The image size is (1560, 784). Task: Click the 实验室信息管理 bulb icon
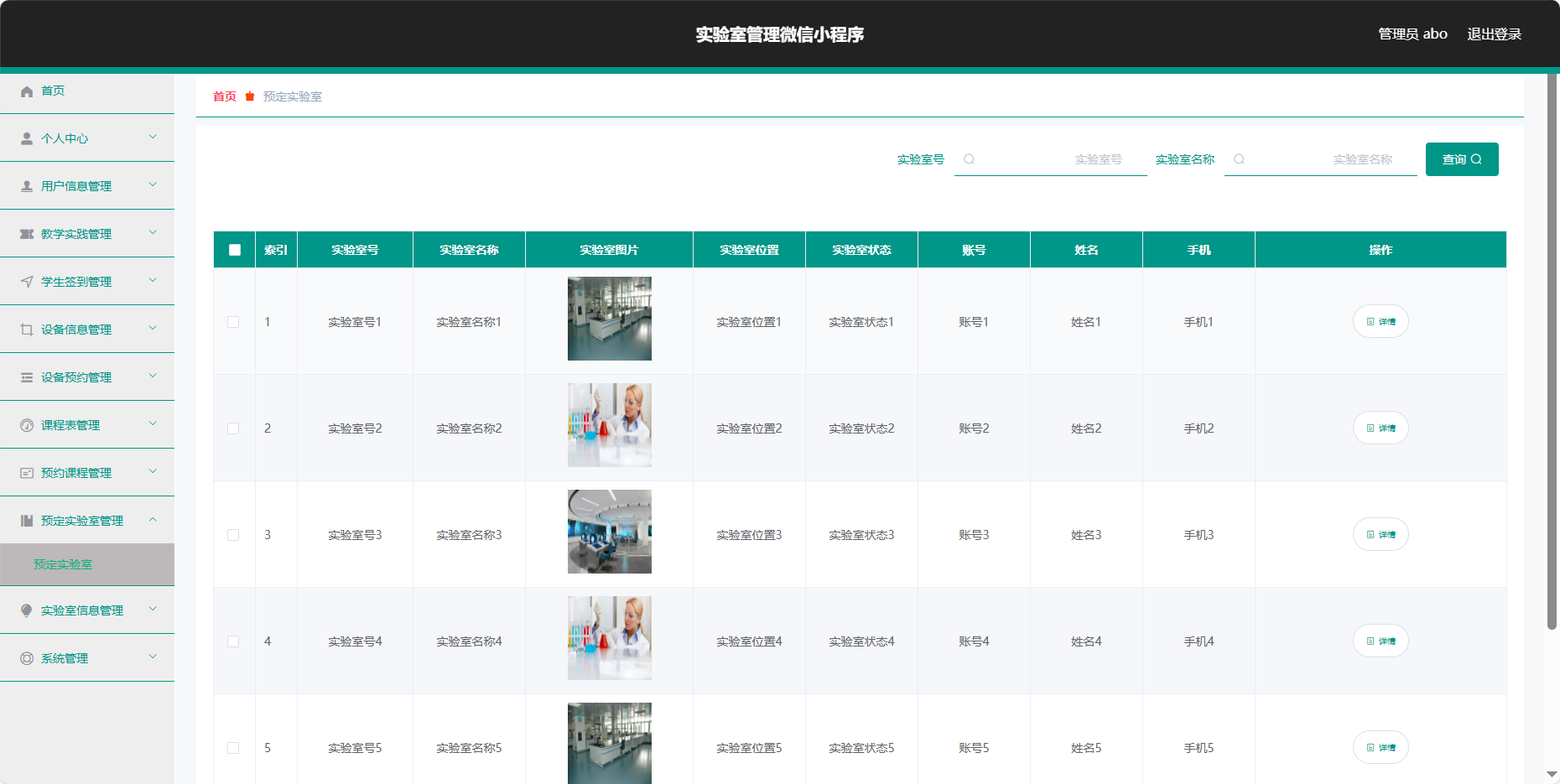(x=27, y=610)
